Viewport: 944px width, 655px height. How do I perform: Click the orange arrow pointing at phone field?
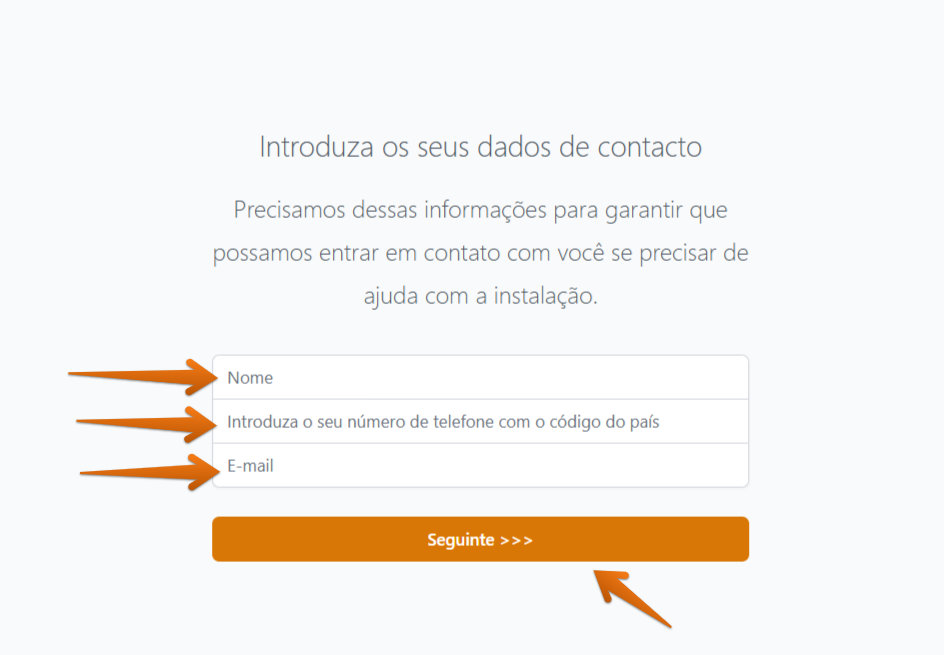point(146,424)
